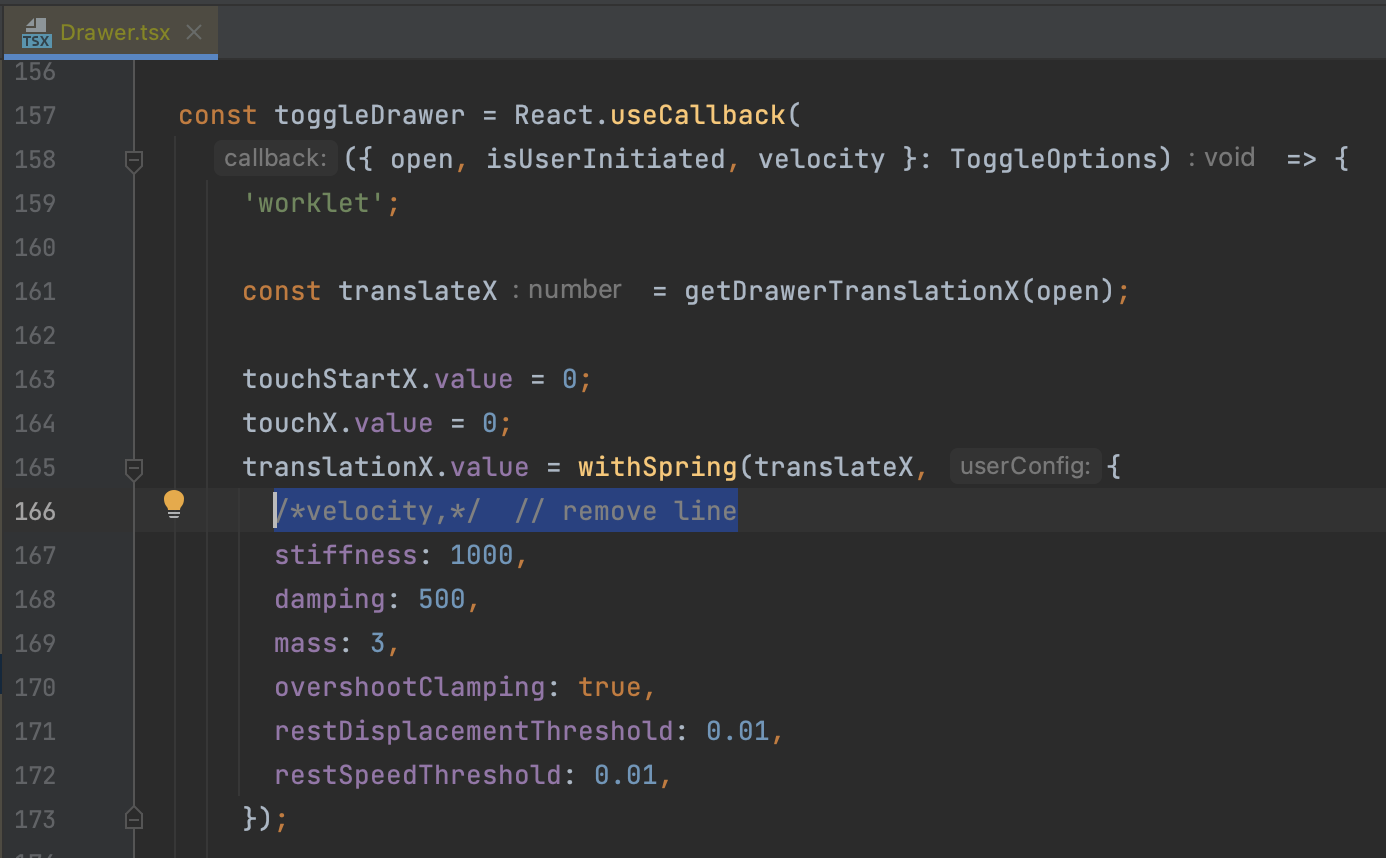
Task: Click 'restSpeedThreshold' property
Action: (x=418, y=775)
